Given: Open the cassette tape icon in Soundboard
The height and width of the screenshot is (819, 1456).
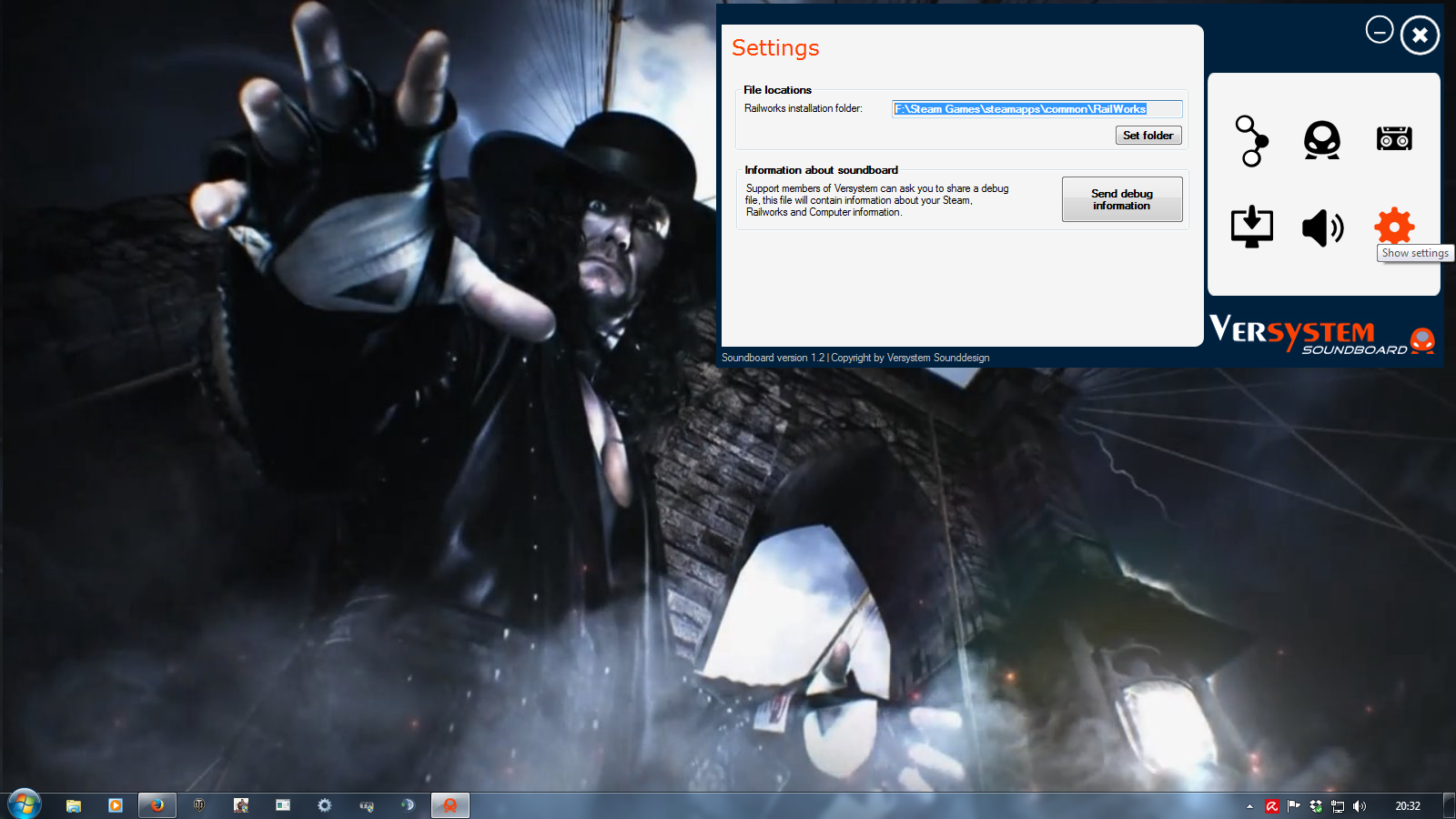Looking at the screenshot, I should [1394, 138].
